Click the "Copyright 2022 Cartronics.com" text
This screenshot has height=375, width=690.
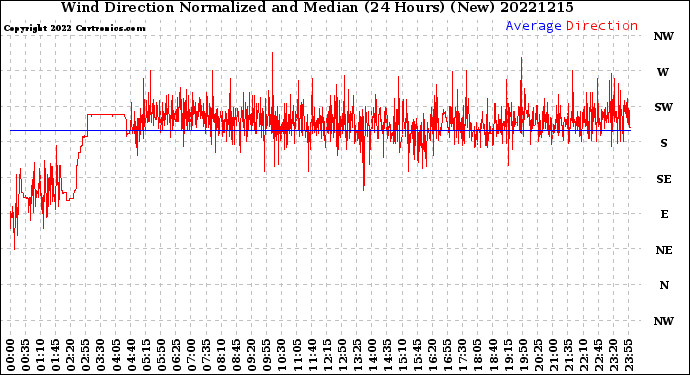pyautogui.click(x=74, y=28)
